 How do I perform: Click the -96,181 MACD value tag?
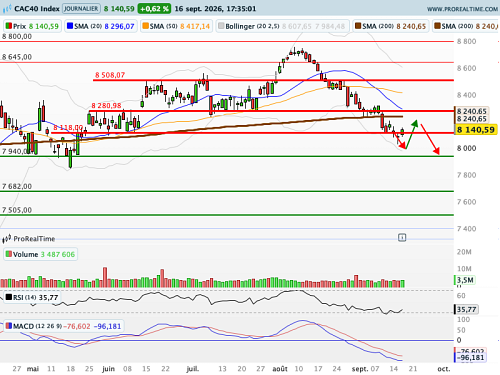470,358
